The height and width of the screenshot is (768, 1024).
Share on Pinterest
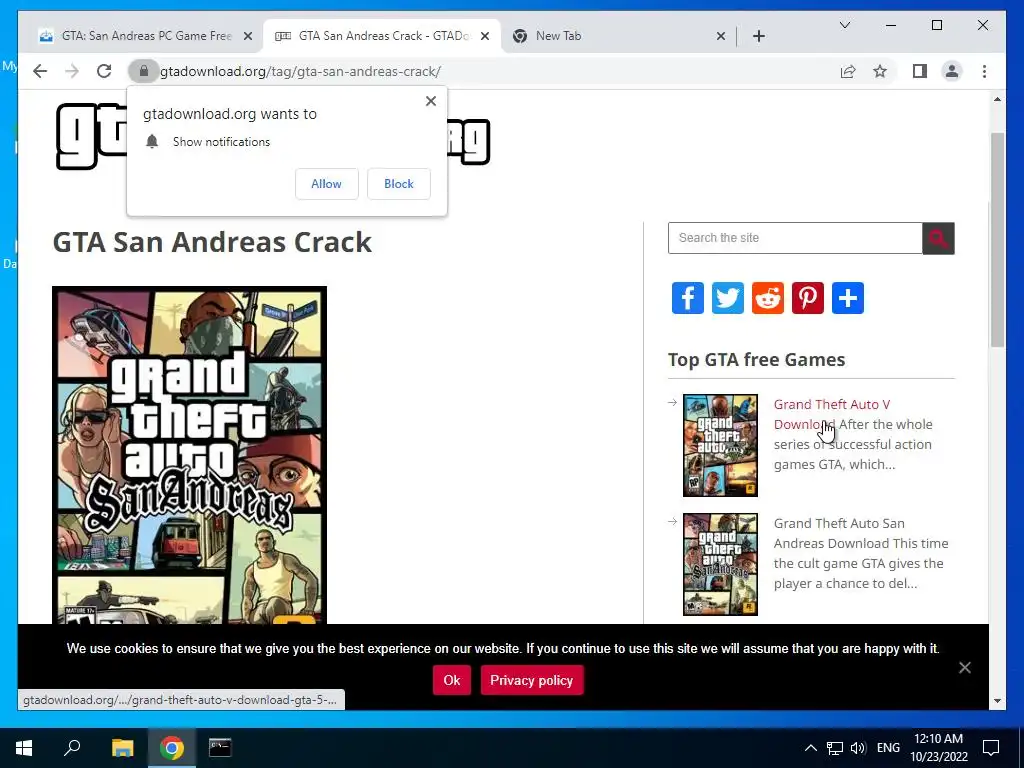808,298
